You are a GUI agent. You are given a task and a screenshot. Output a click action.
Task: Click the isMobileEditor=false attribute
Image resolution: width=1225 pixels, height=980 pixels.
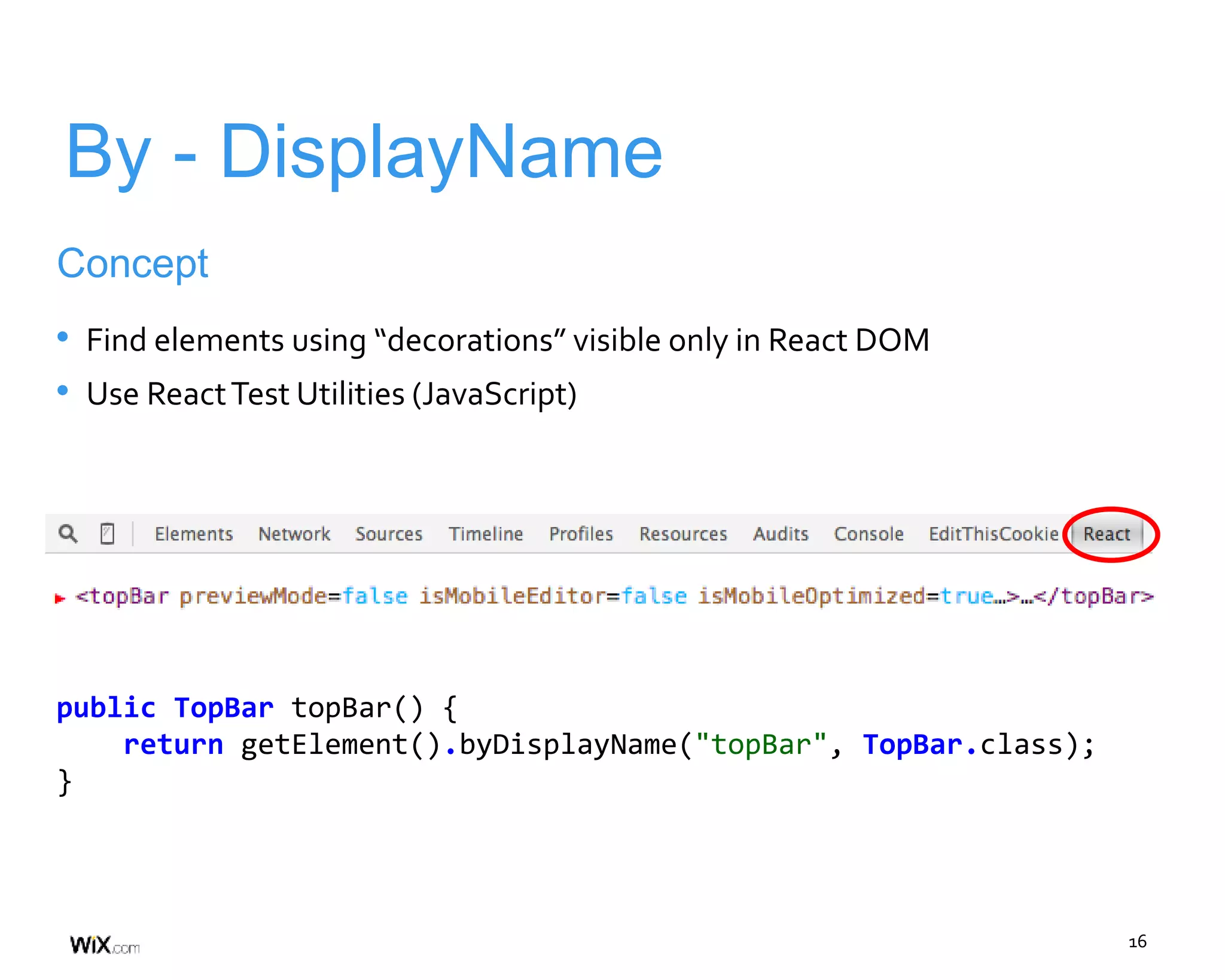tap(553, 596)
